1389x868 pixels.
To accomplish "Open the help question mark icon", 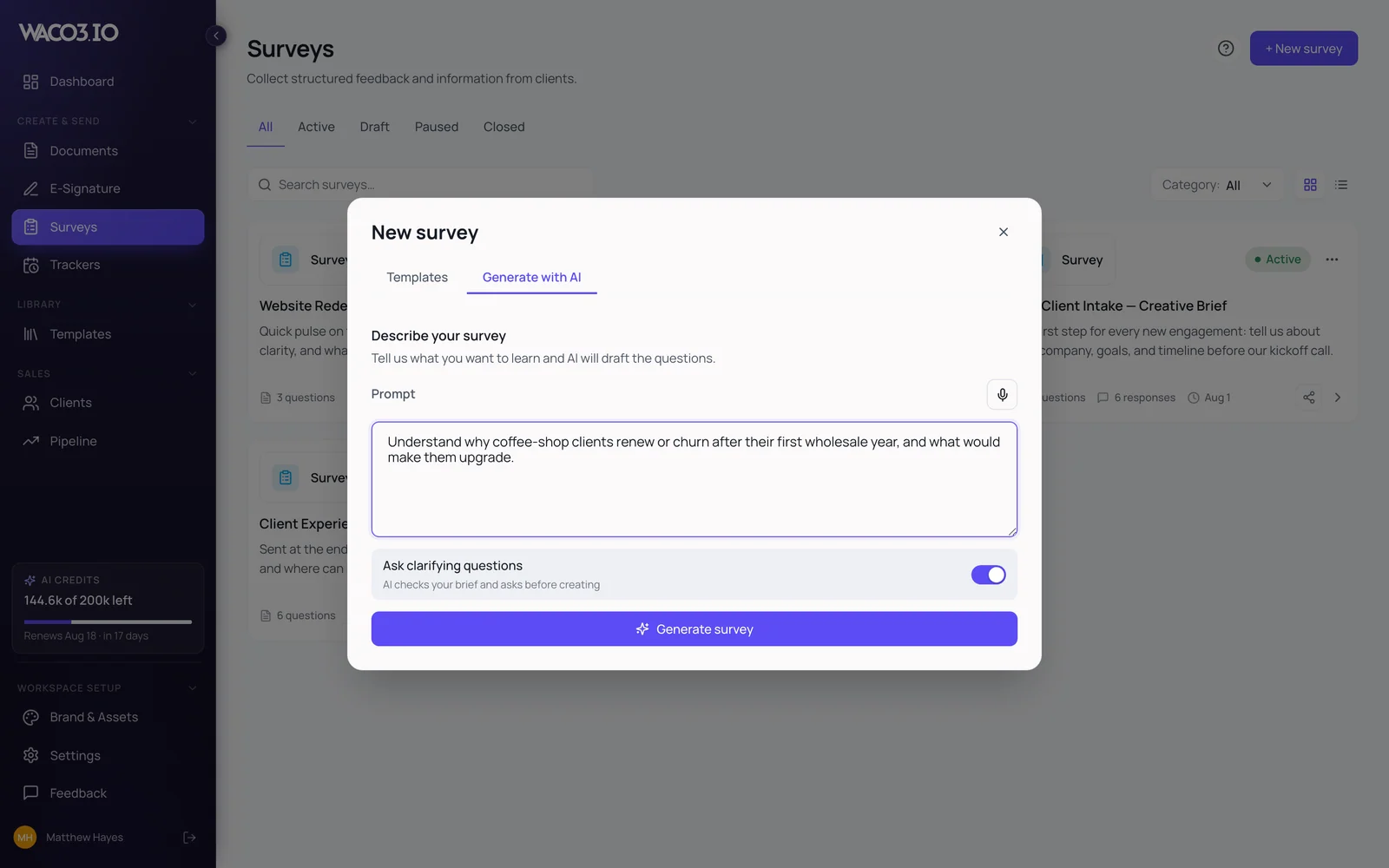I will click(1226, 49).
